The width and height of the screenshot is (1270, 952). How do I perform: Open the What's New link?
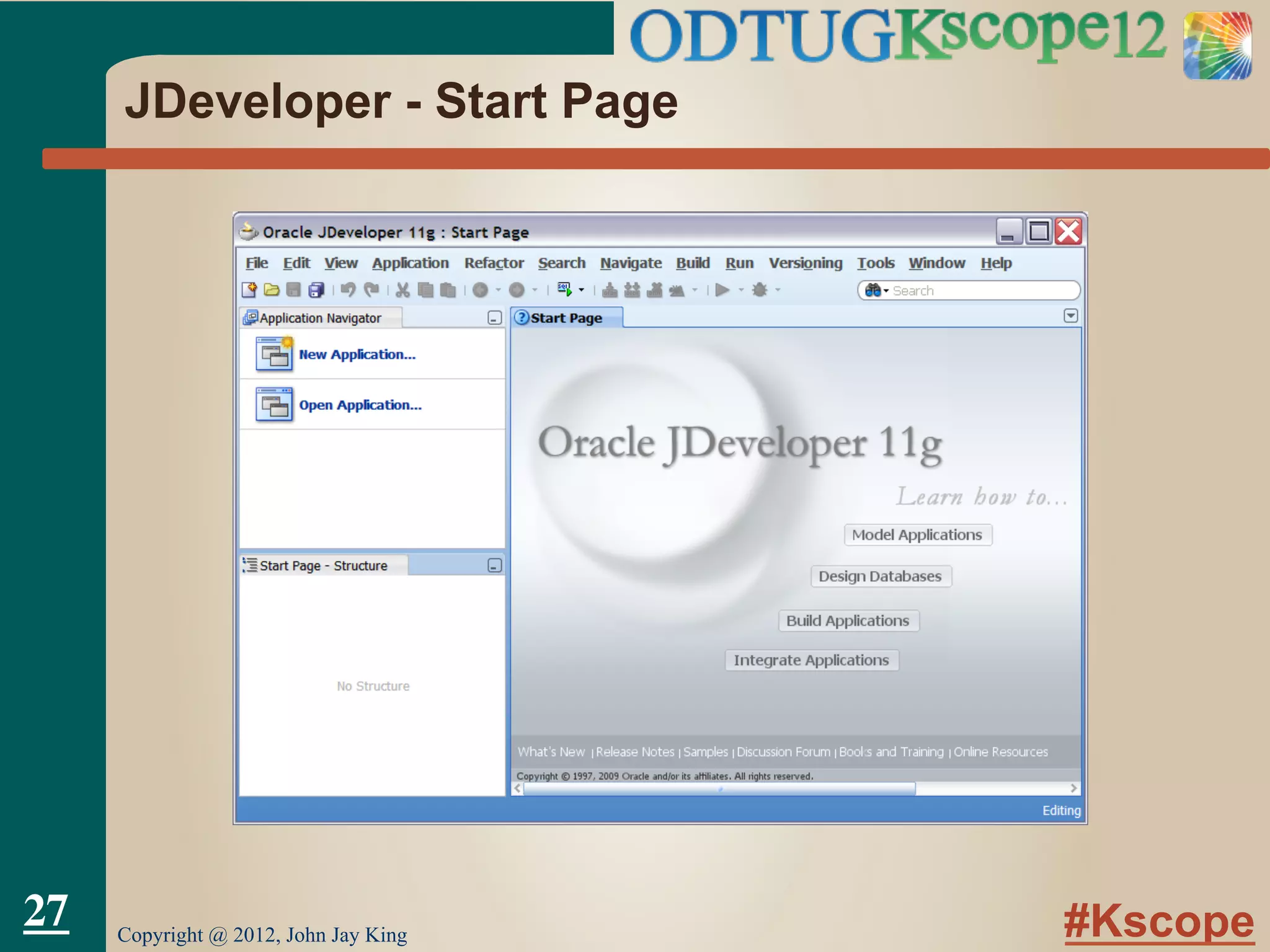pyautogui.click(x=551, y=751)
